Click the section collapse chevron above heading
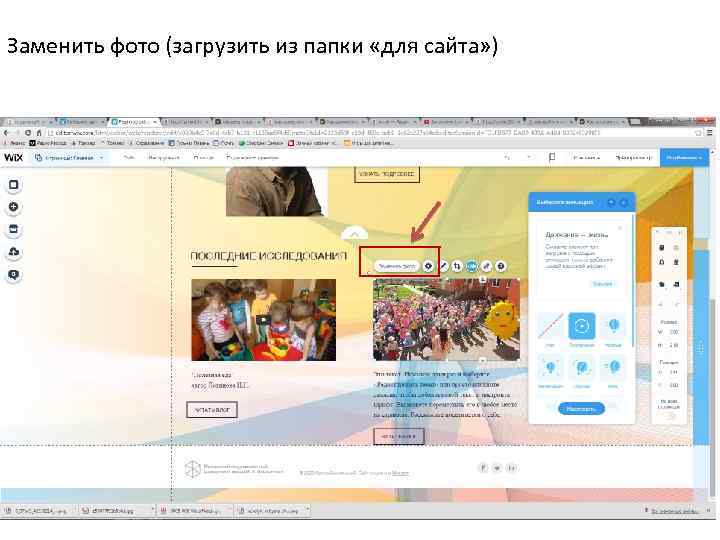The image size is (720, 540). coord(354,234)
